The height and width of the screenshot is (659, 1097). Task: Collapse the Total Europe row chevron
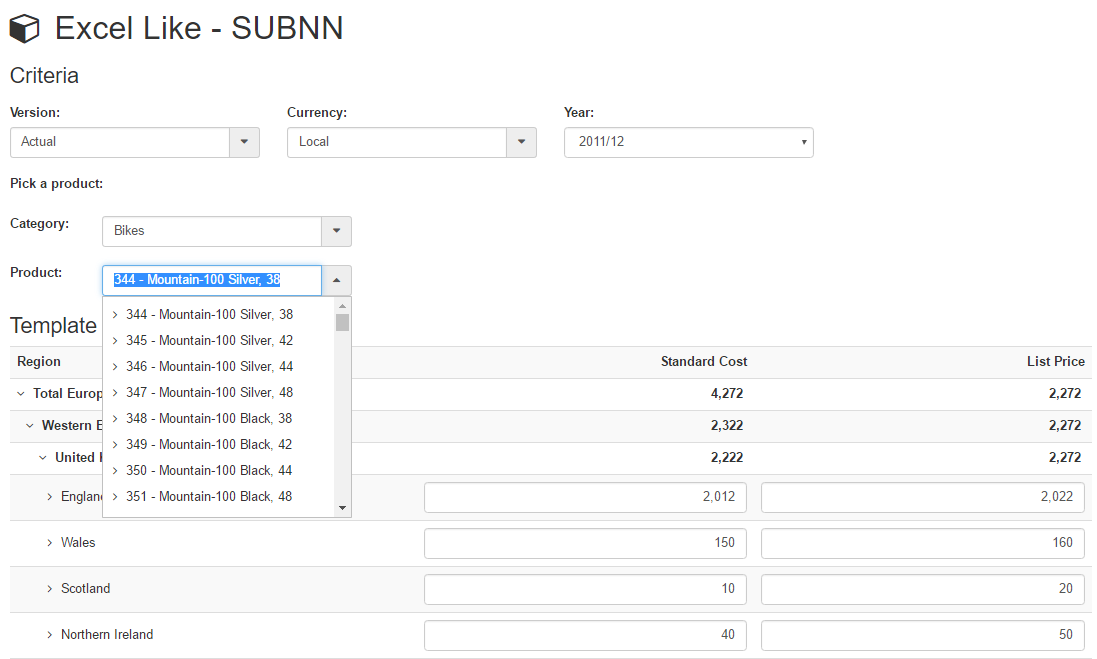[x=21, y=394]
